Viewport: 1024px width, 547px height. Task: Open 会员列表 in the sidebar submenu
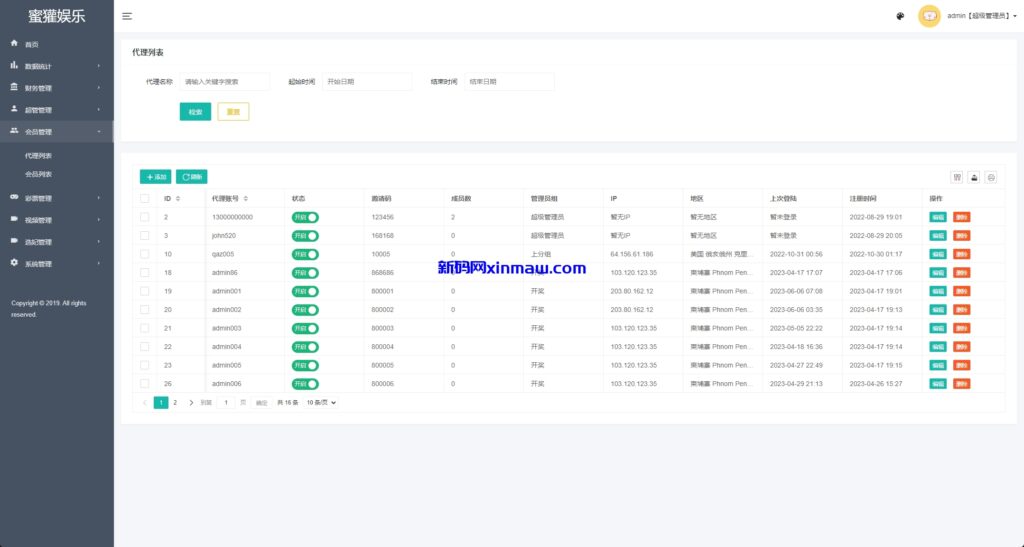click(38, 174)
